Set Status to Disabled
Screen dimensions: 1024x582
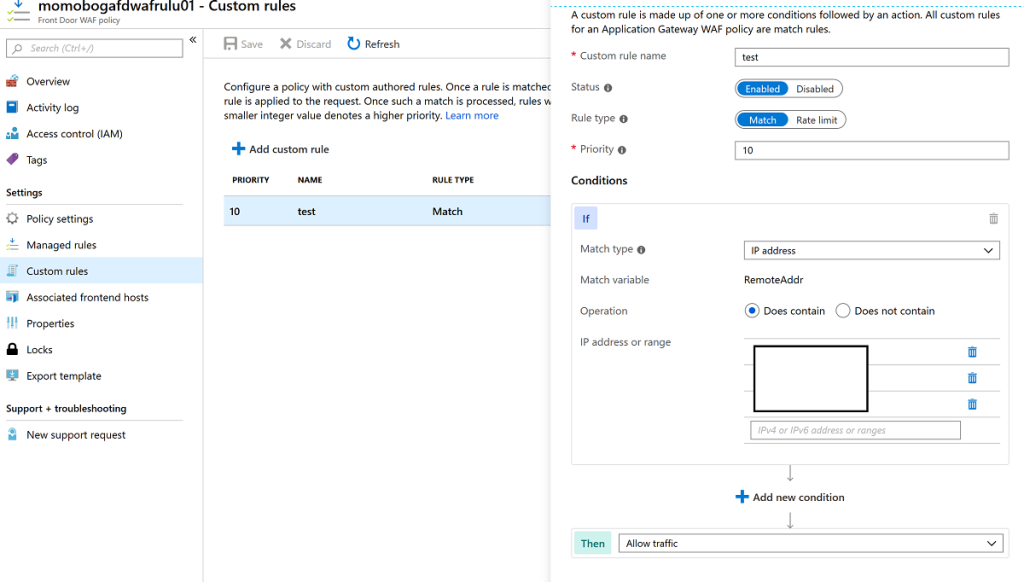click(x=814, y=89)
